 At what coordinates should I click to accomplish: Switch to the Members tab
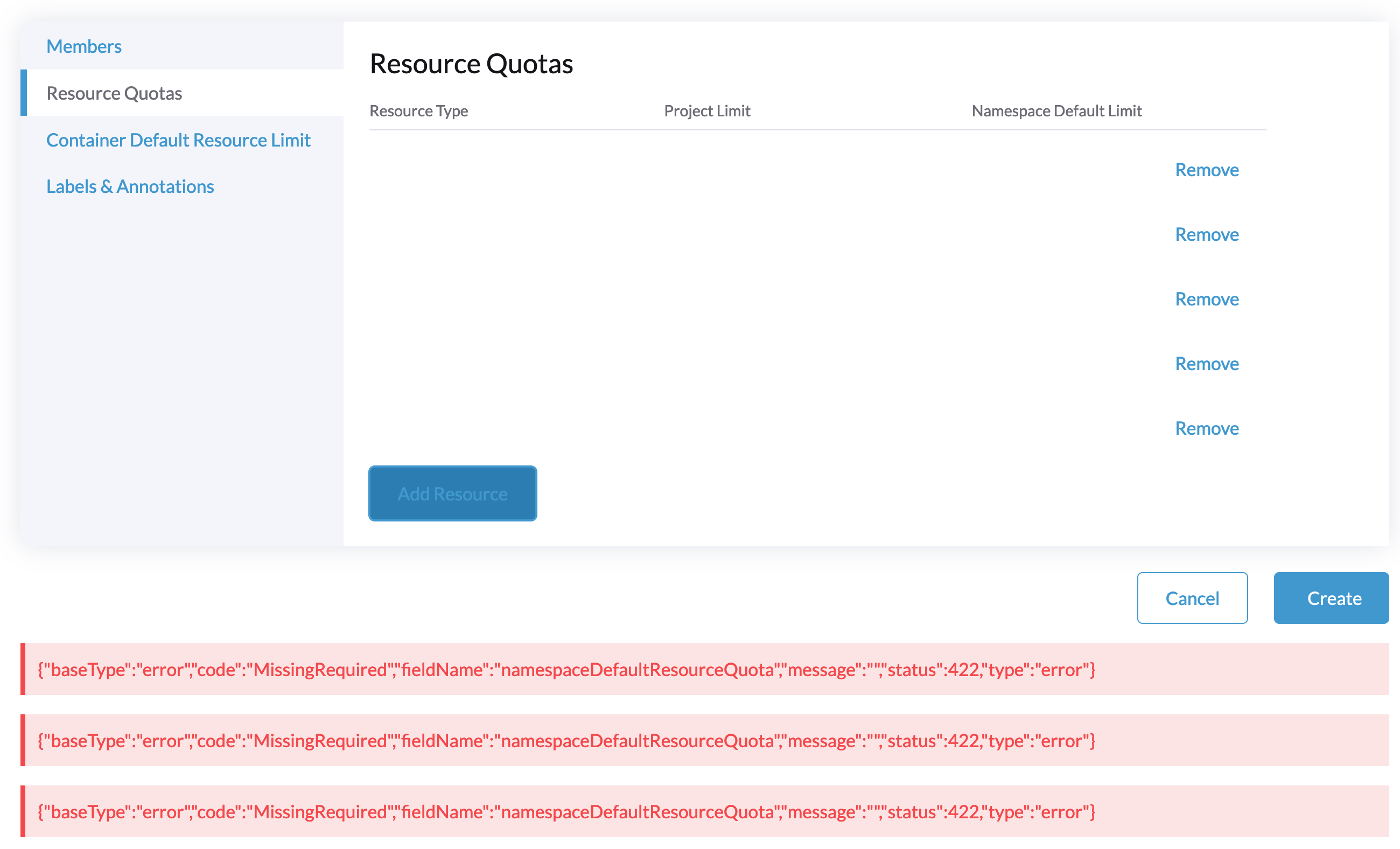pos(83,46)
